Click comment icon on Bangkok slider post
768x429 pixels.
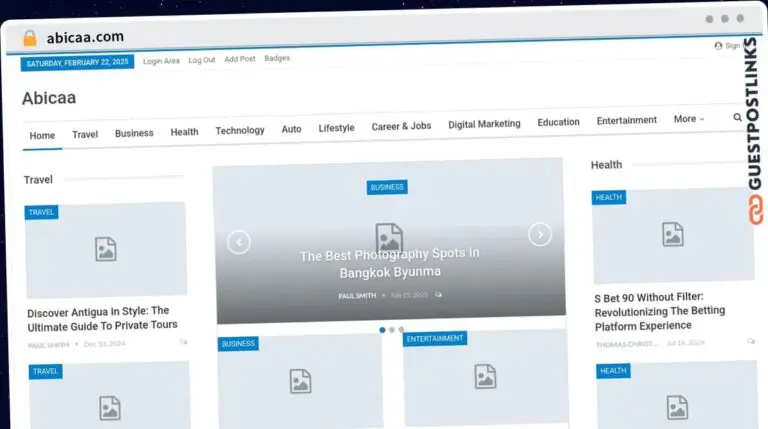coord(438,295)
